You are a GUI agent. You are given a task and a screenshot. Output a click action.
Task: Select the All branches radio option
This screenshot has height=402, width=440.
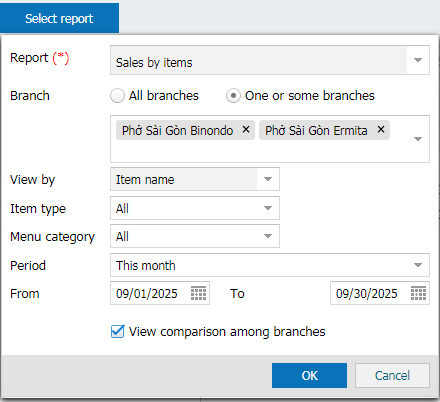117,96
